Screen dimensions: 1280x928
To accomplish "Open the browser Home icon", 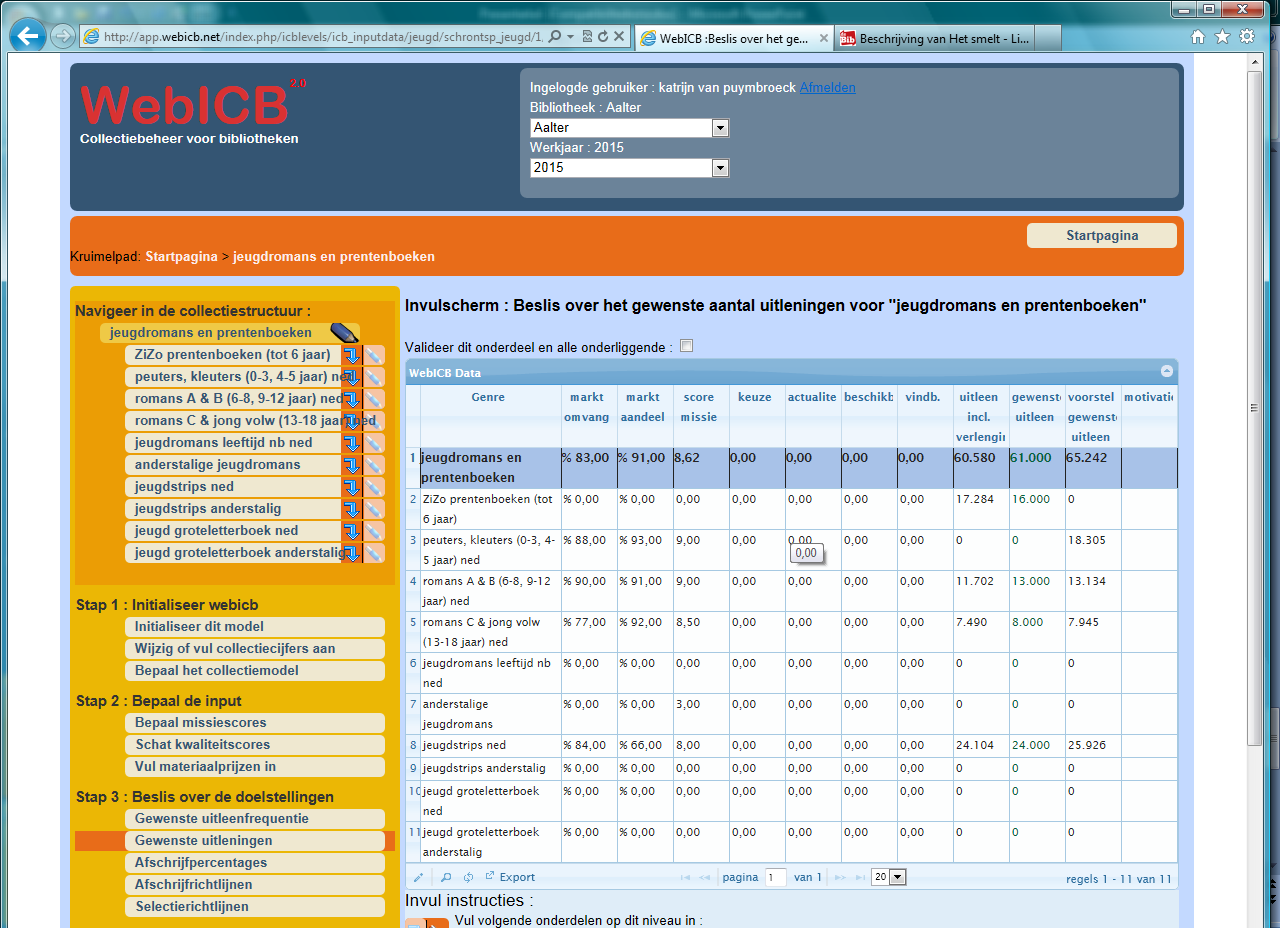I will 1198,36.
